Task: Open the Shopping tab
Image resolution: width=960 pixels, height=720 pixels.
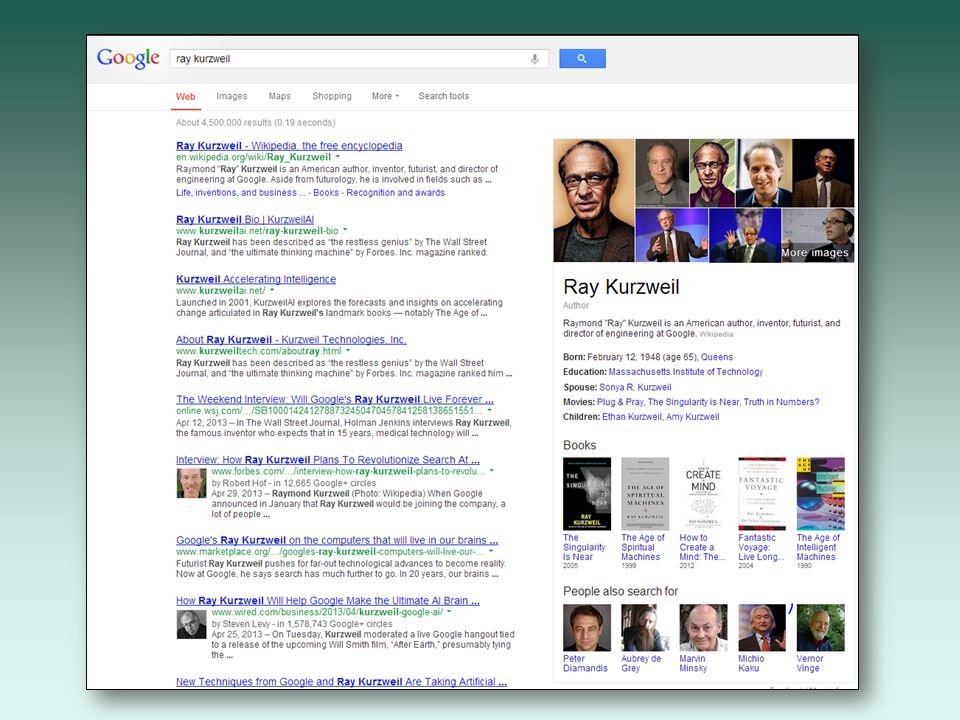Action: (x=332, y=96)
